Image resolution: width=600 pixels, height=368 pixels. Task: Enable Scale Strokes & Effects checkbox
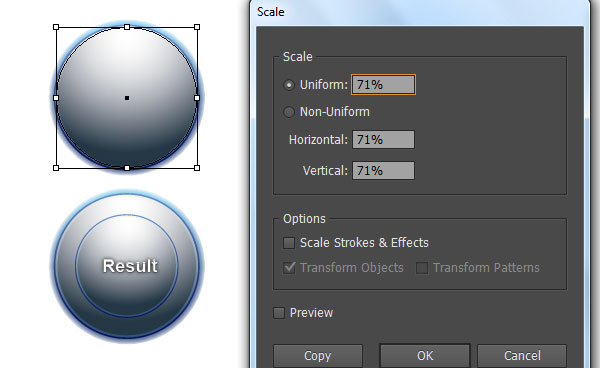[x=289, y=243]
